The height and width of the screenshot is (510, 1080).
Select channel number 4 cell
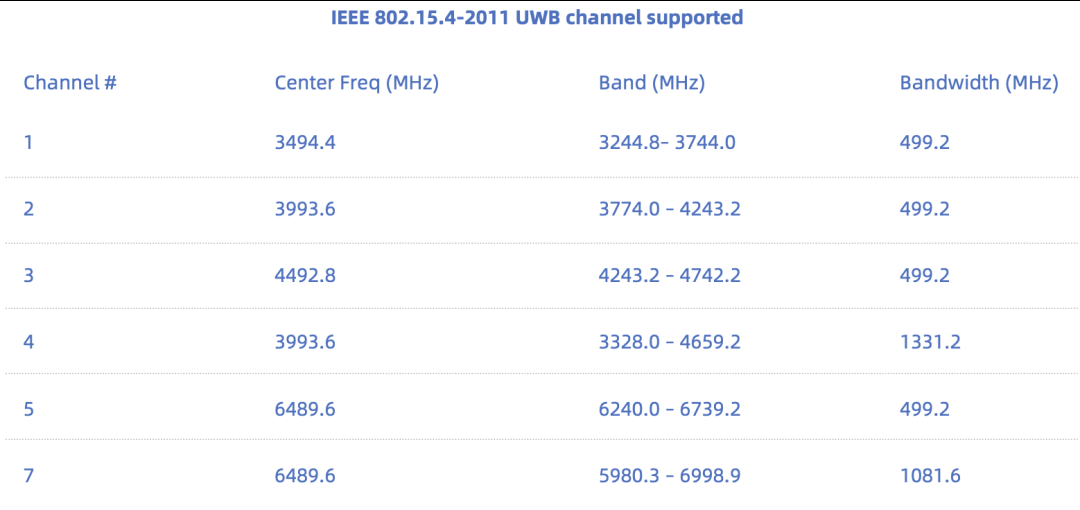28,342
